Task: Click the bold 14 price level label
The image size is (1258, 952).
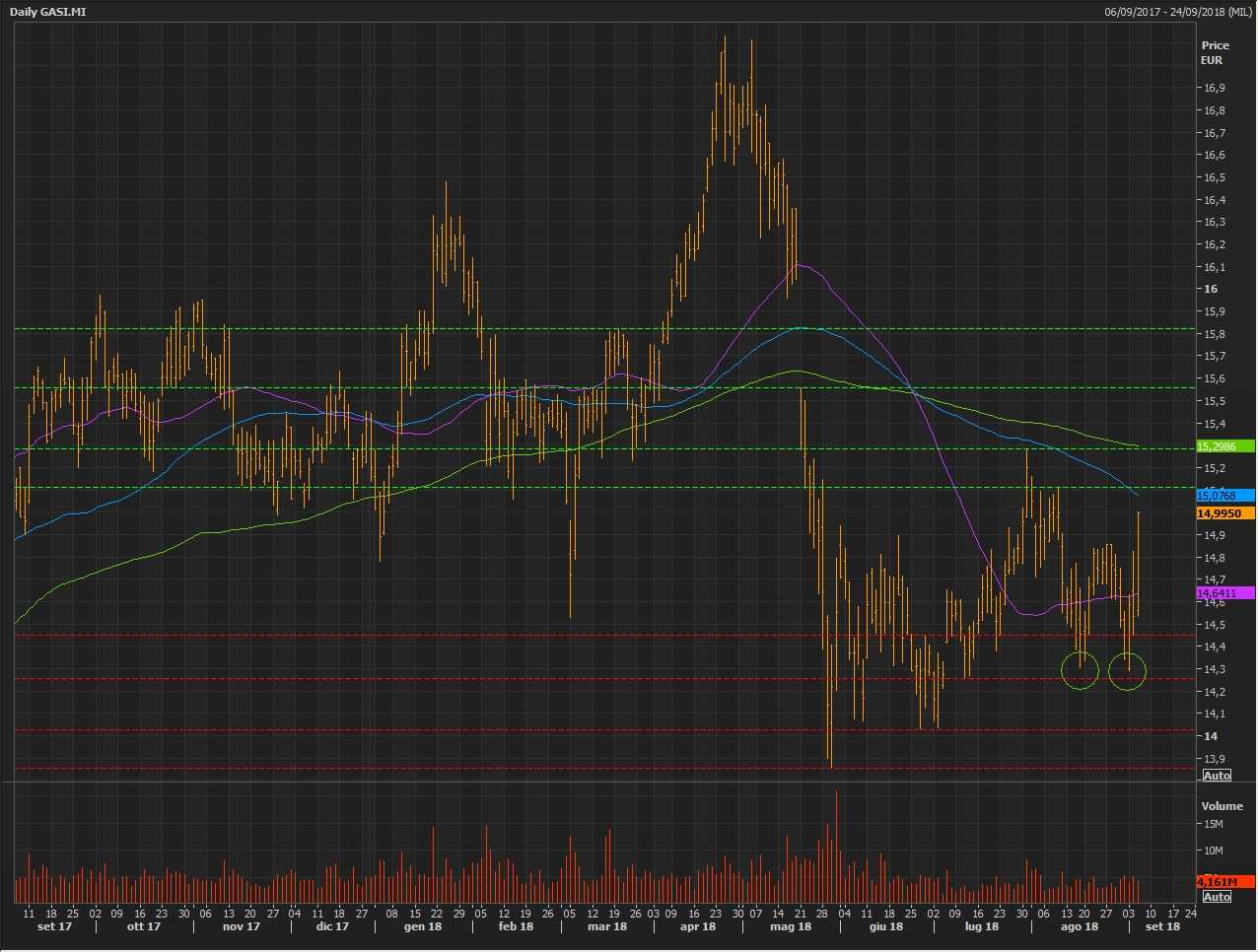Action: pos(1210,736)
